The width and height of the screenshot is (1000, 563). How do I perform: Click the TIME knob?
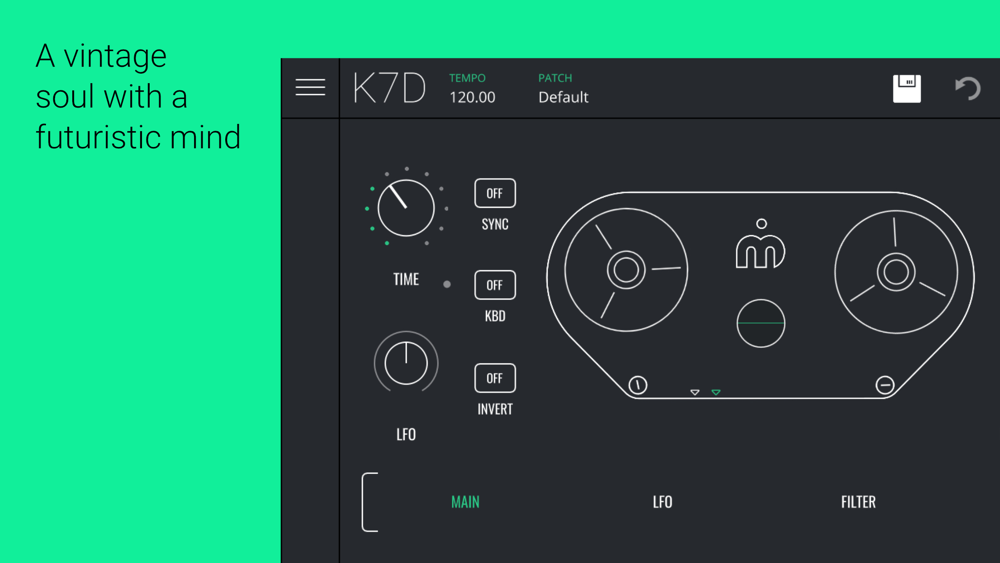click(406, 208)
